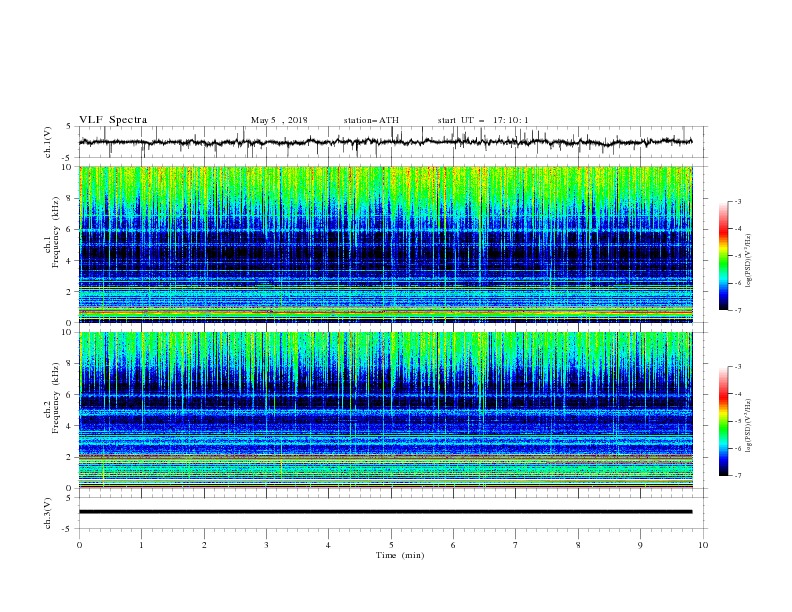Click the "10" frequency tick of ch.2 spectrogram
This screenshot has width=792, height=612.
point(67,332)
